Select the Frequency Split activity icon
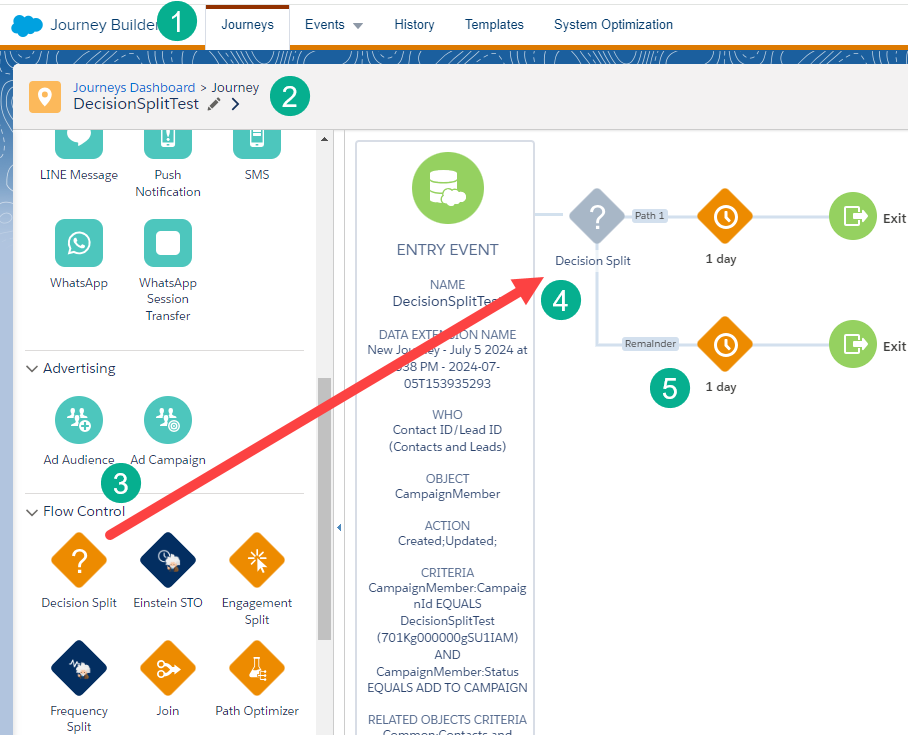 [x=79, y=668]
